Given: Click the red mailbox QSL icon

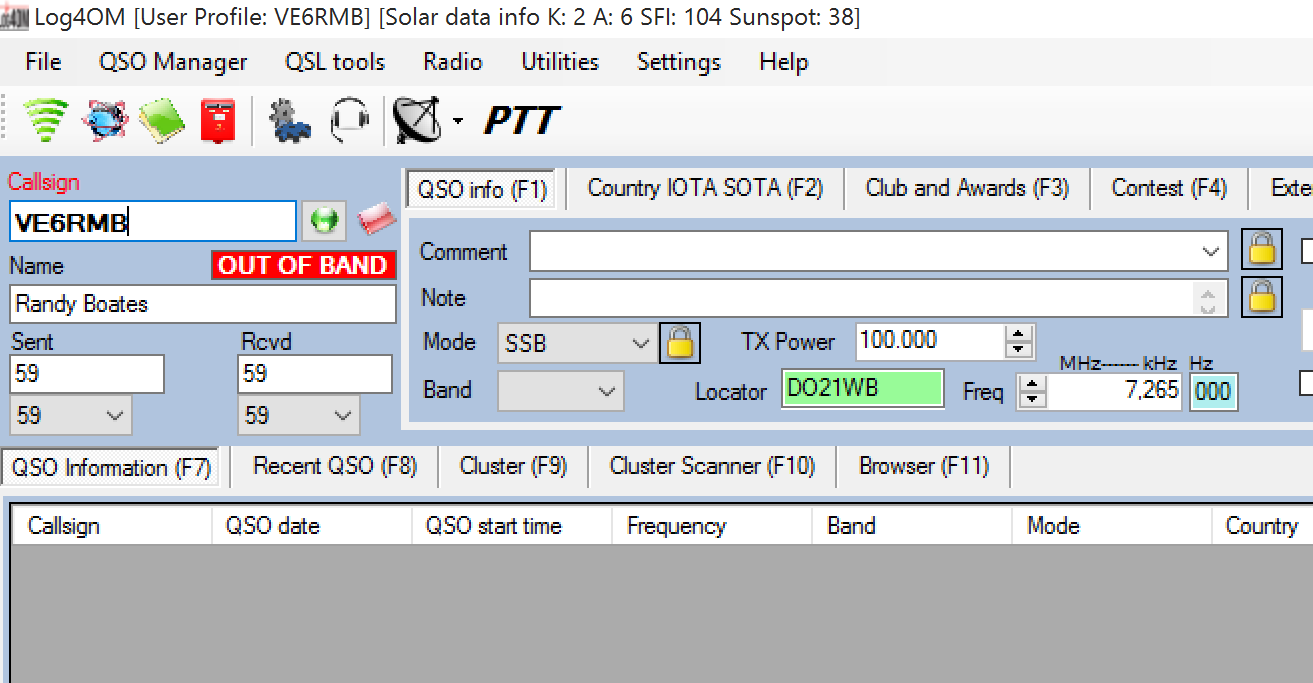Looking at the screenshot, I should 217,120.
